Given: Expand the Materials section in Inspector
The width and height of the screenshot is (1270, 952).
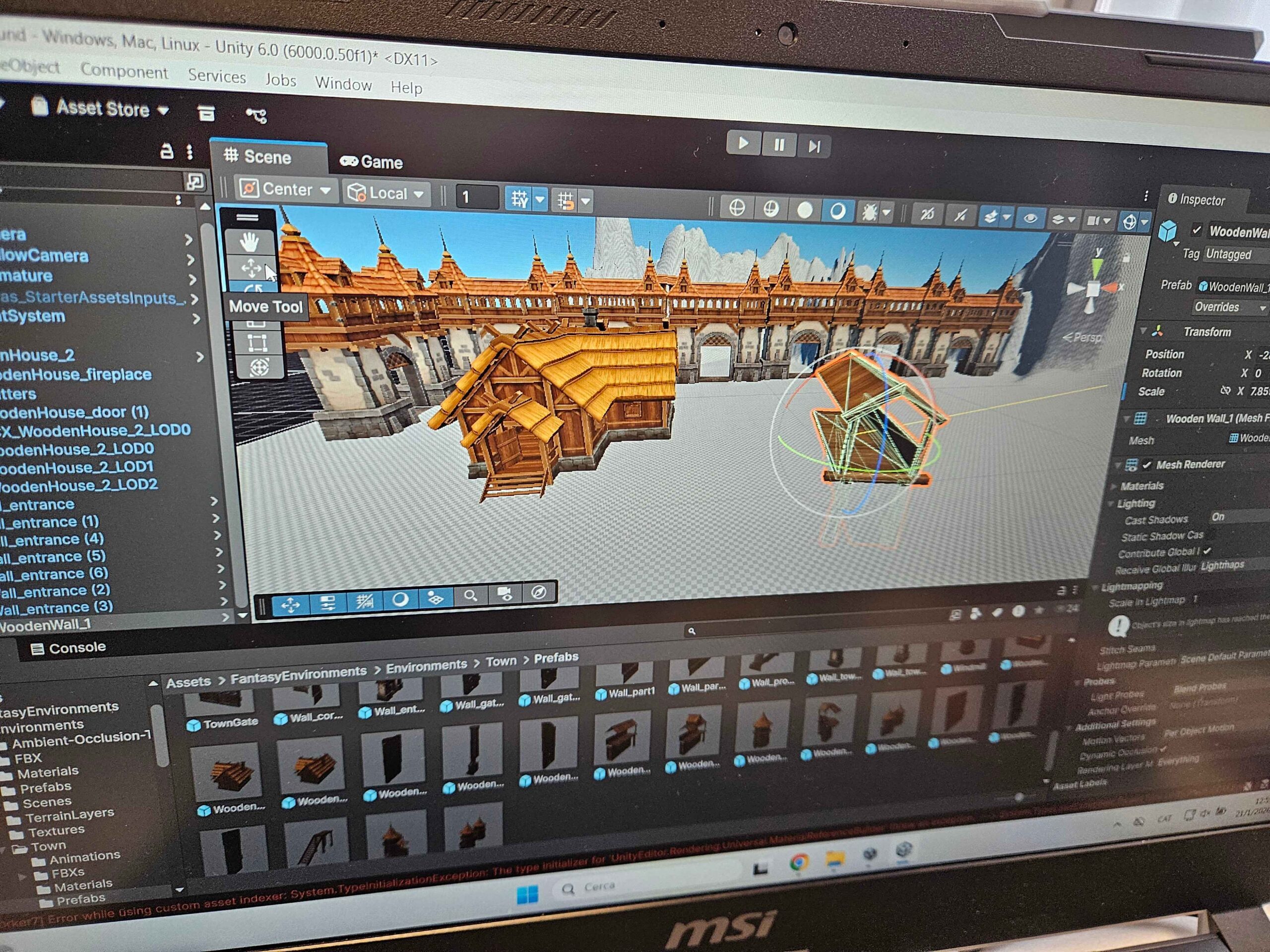Looking at the screenshot, I should tap(1142, 486).
